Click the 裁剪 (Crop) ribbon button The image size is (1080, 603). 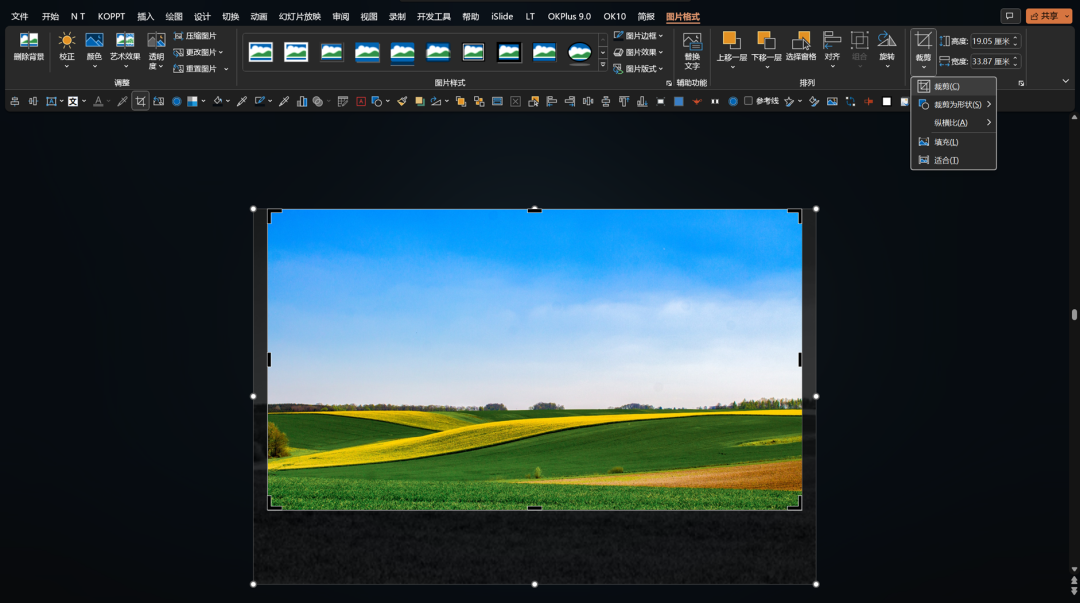[x=923, y=50]
